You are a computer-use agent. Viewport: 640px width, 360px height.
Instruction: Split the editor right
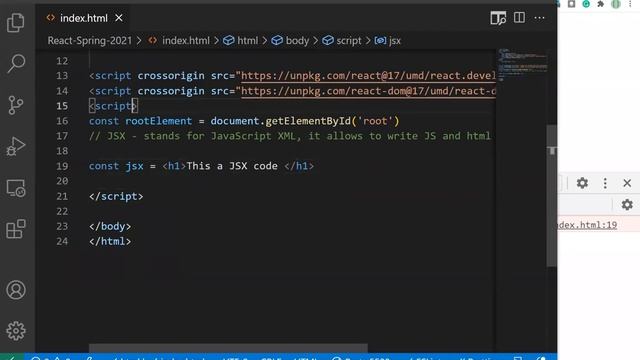[x=519, y=18]
